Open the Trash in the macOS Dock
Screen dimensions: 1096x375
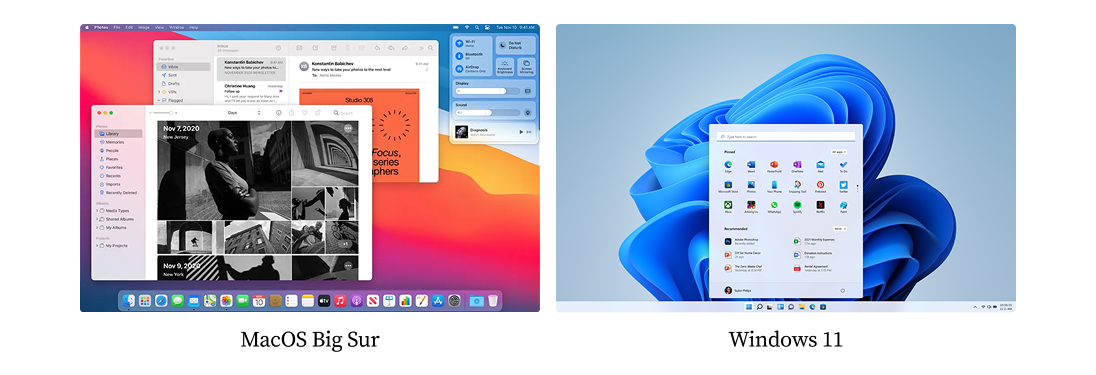pyautogui.click(x=493, y=300)
